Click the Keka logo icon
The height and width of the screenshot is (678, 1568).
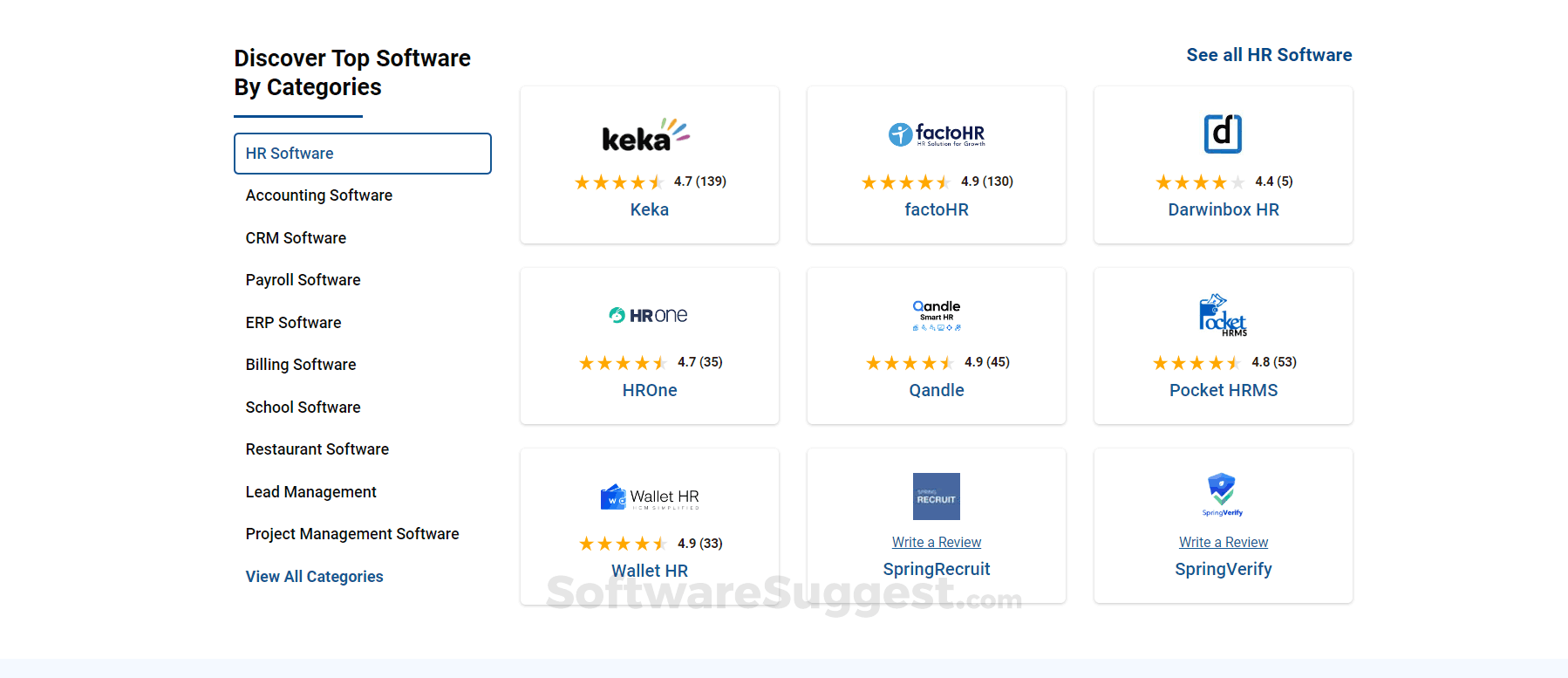pos(645,135)
